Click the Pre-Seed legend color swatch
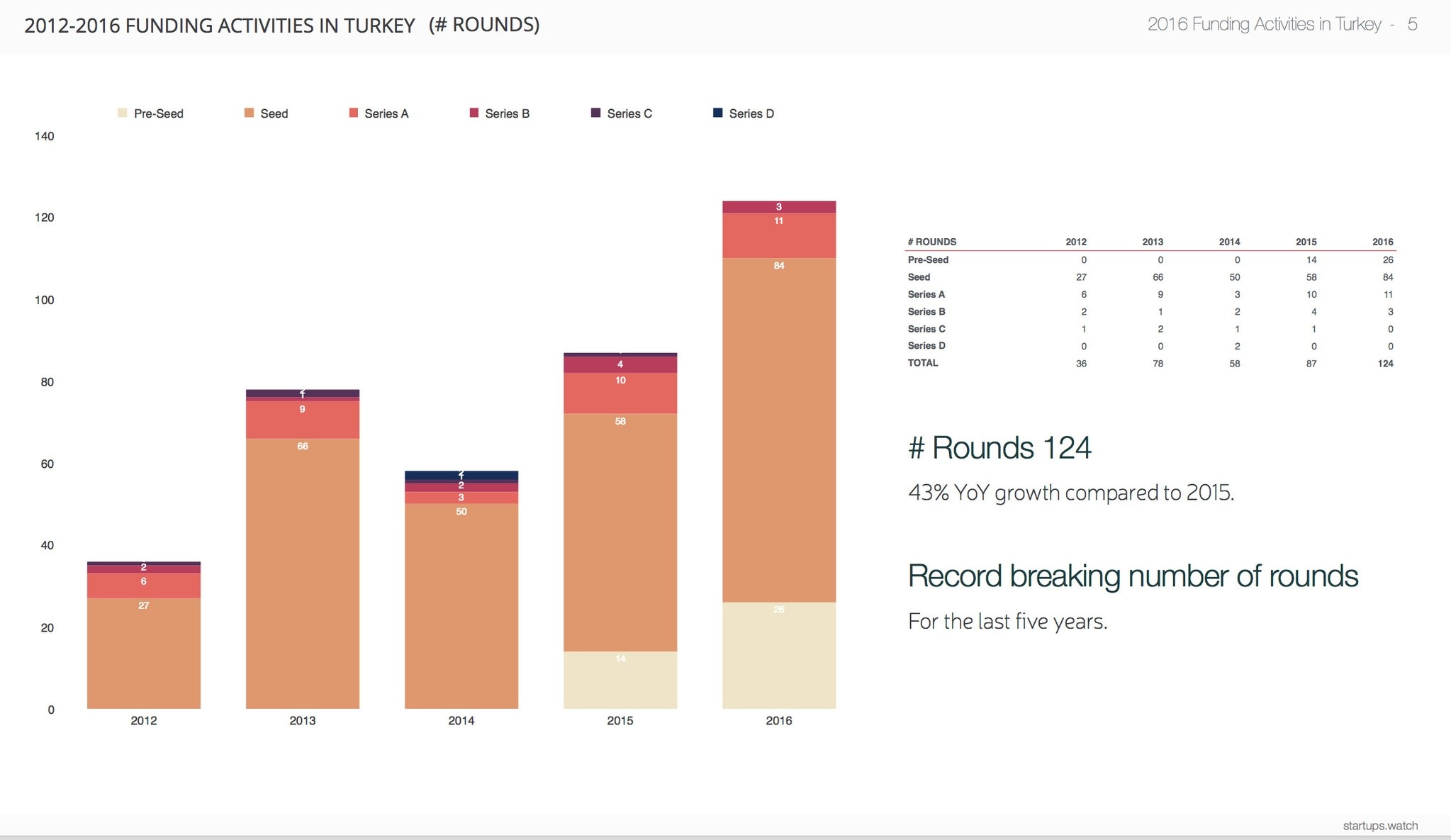Image resolution: width=1451 pixels, height=840 pixels. tap(123, 113)
